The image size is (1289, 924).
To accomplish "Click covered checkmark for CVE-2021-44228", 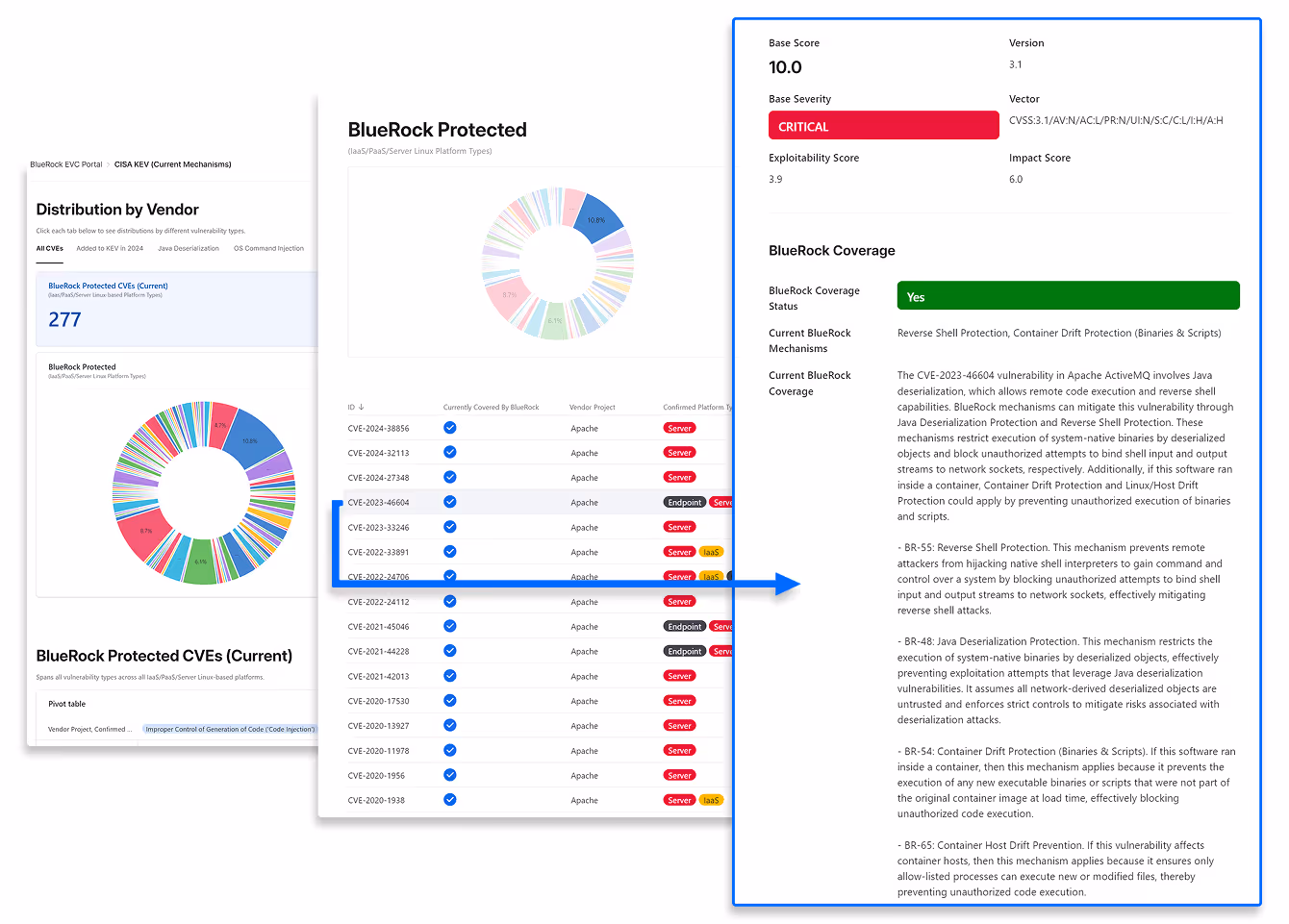I will tap(450, 651).
